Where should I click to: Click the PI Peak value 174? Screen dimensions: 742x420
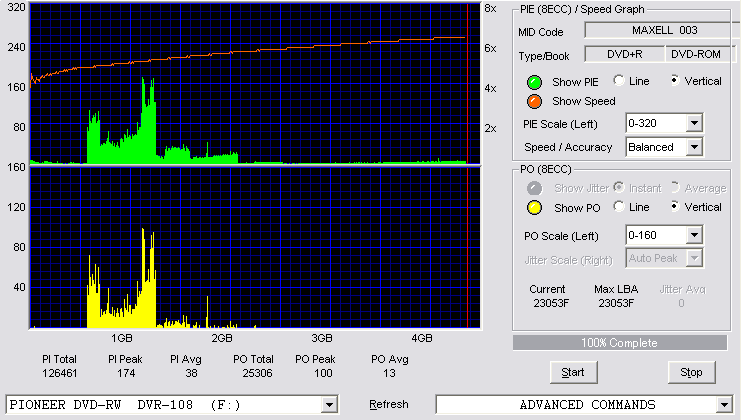click(x=126, y=373)
